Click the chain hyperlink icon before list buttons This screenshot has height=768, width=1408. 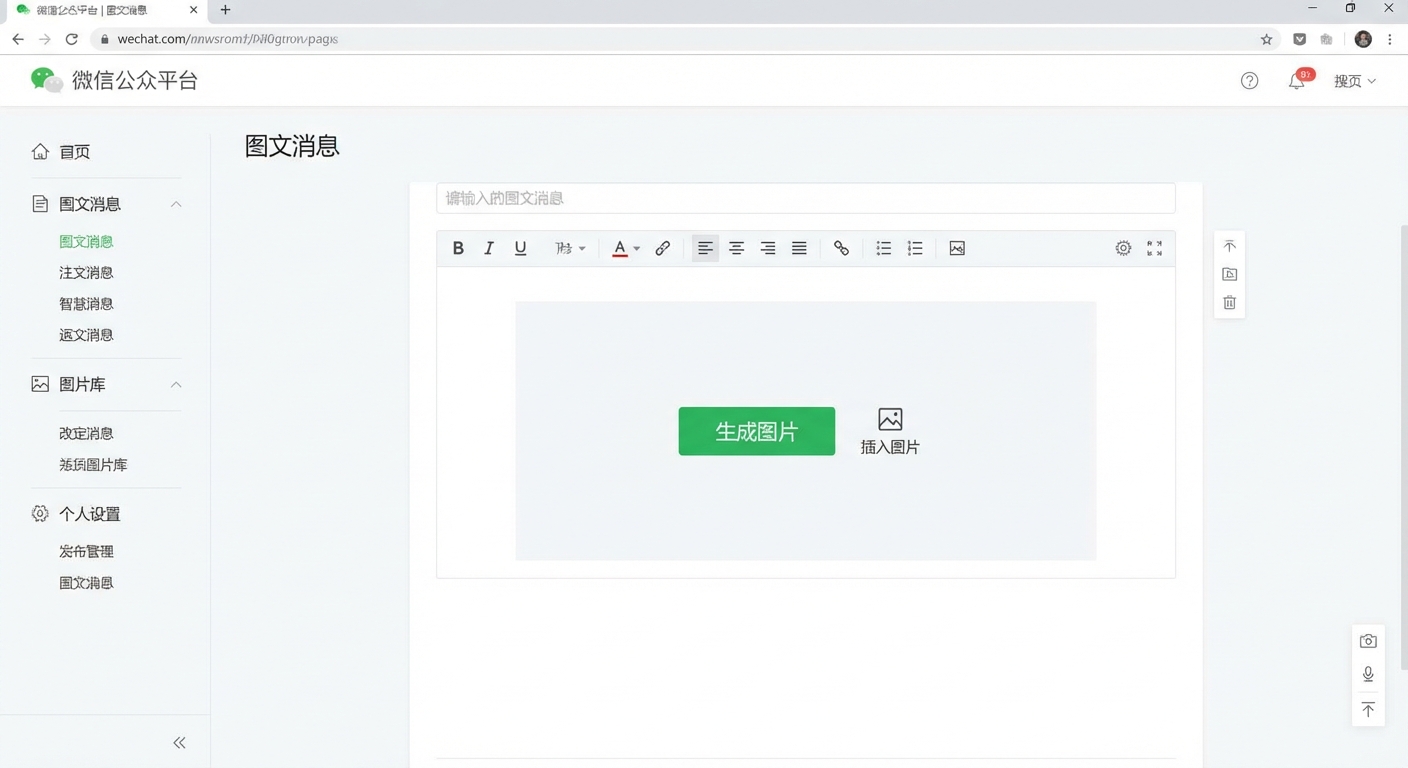click(x=841, y=248)
